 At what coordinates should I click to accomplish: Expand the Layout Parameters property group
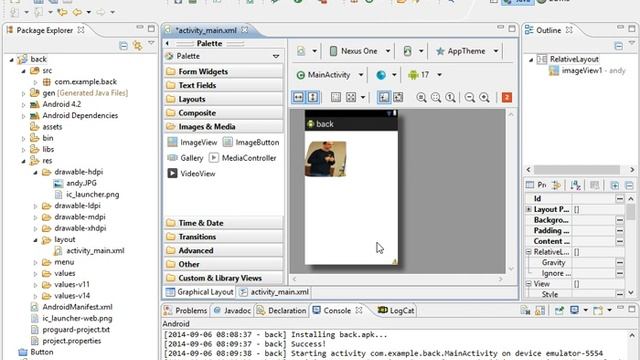(x=529, y=209)
